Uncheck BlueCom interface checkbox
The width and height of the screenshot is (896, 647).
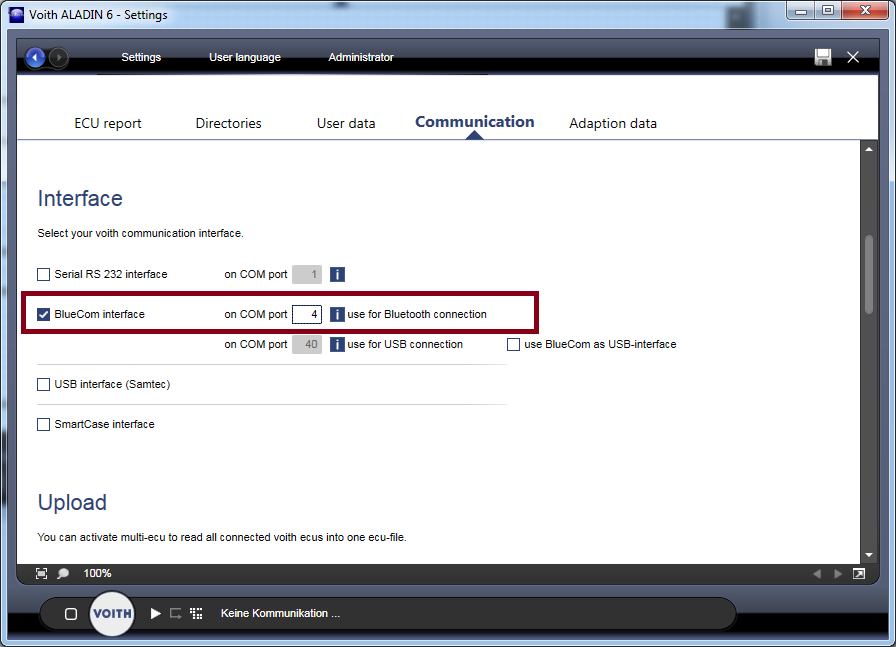[43, 314]
